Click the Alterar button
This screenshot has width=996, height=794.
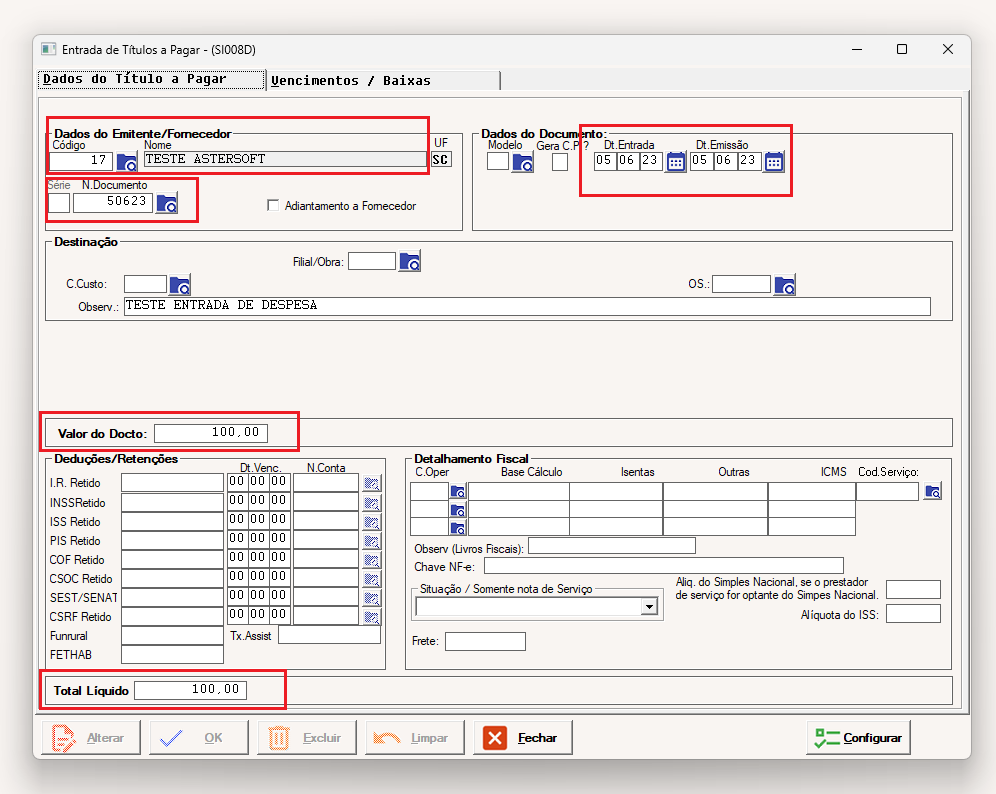coord(91,737)
